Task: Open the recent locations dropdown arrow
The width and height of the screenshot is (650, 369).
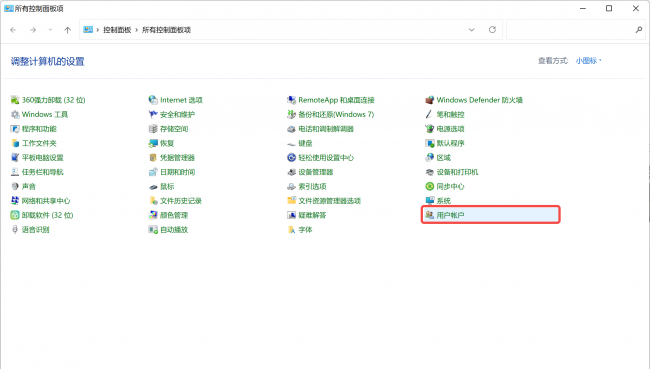Action: 50,30
